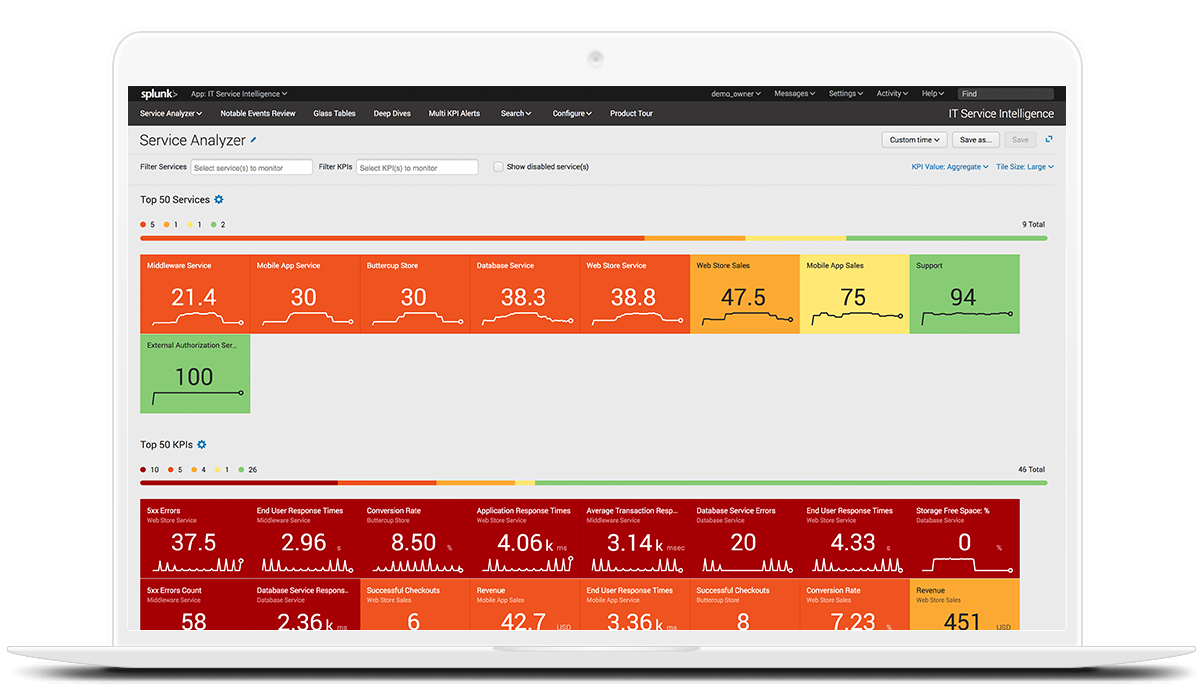Open Successful Checkouts tile for Buttercup Store

[x=745, y=605]
